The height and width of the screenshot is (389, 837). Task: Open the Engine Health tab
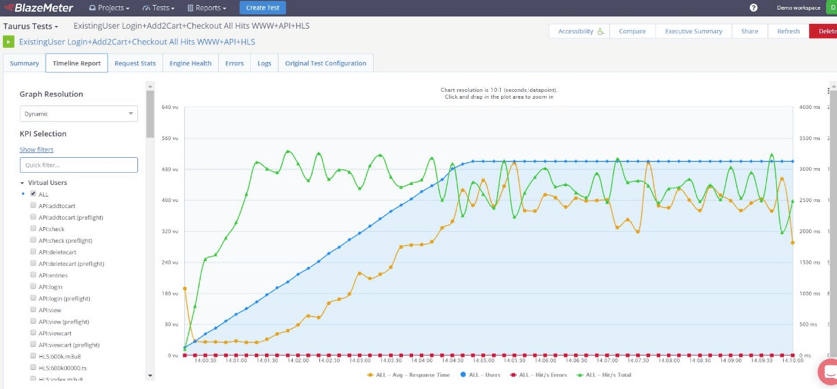tap(191, 63)
